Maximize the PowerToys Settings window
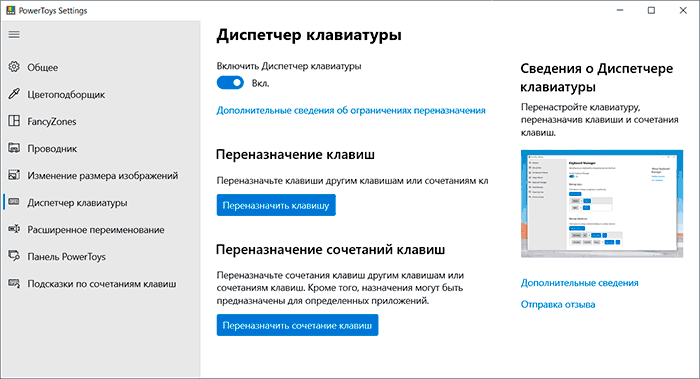Viewport: 700px width, 379px height. (x=651, y=10)
